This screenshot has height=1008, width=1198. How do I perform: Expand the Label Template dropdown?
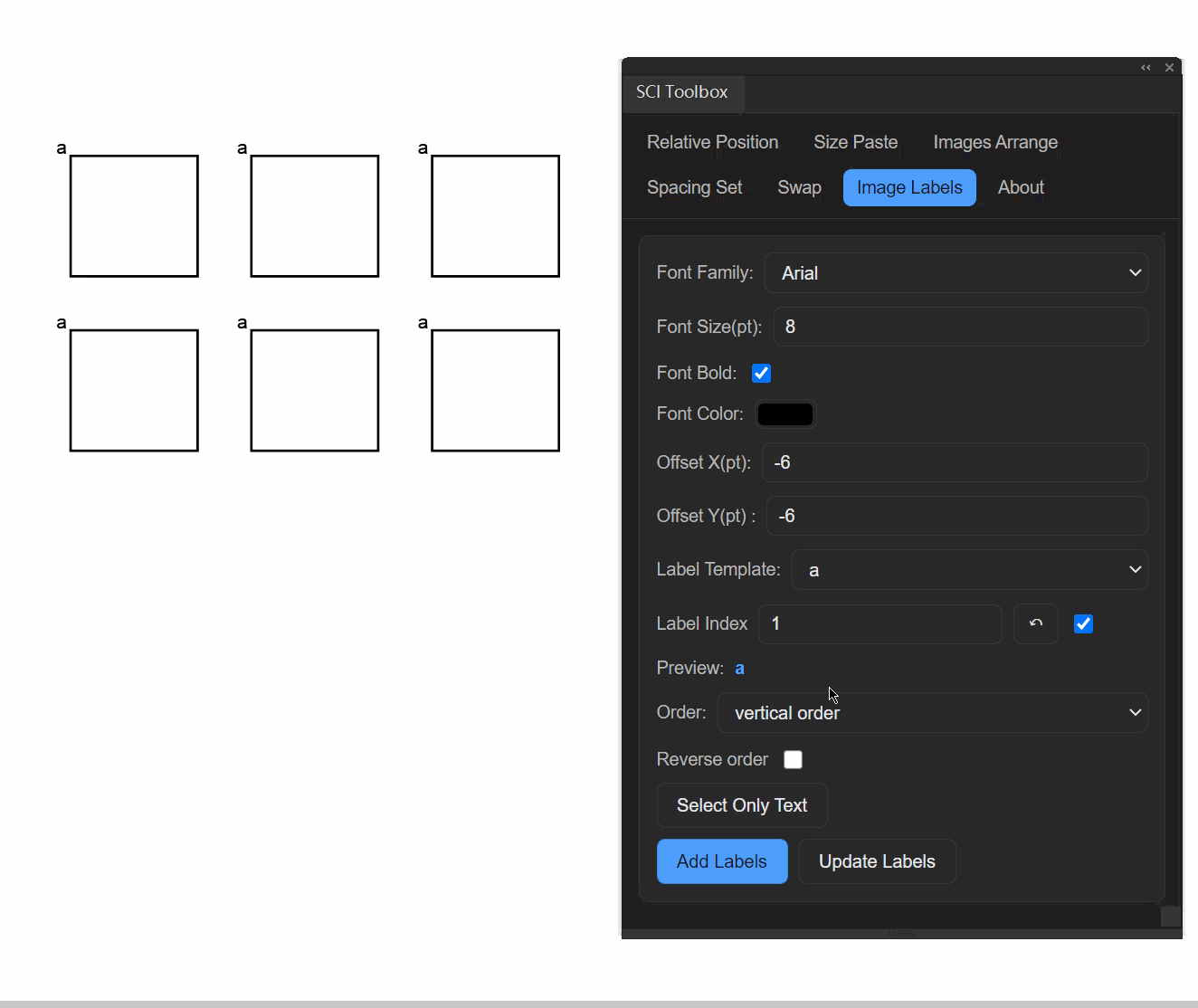(x=969, y=570)
